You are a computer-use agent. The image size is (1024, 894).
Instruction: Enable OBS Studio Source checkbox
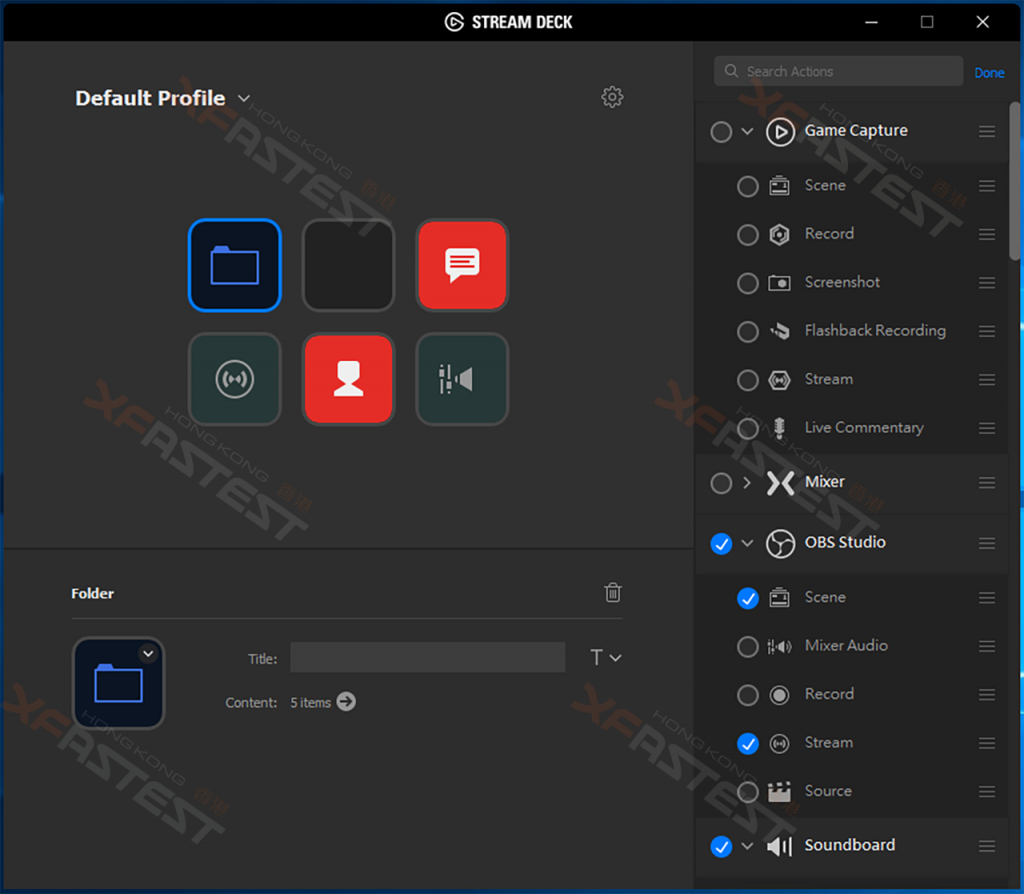coord(748,792)
